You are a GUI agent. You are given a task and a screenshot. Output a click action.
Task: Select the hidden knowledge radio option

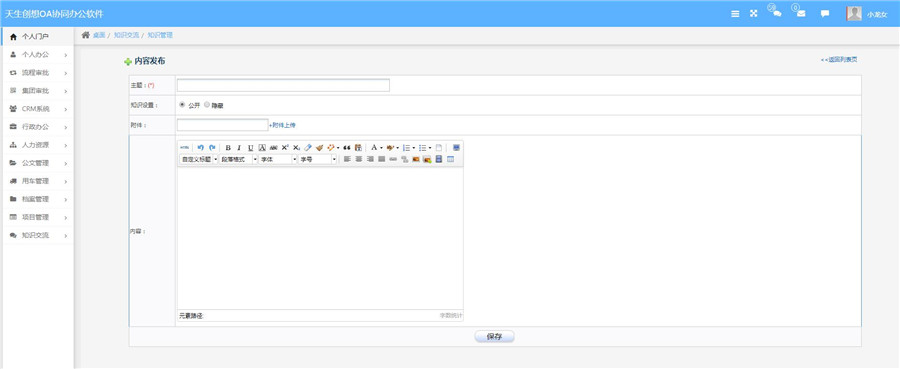(x=207, y=105)
